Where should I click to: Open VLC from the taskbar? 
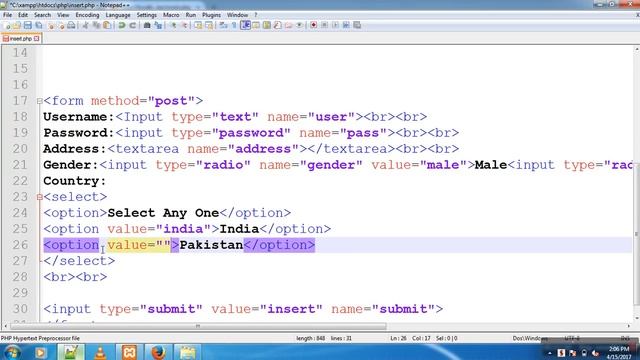pyautogui.click(x=100, y=352)
